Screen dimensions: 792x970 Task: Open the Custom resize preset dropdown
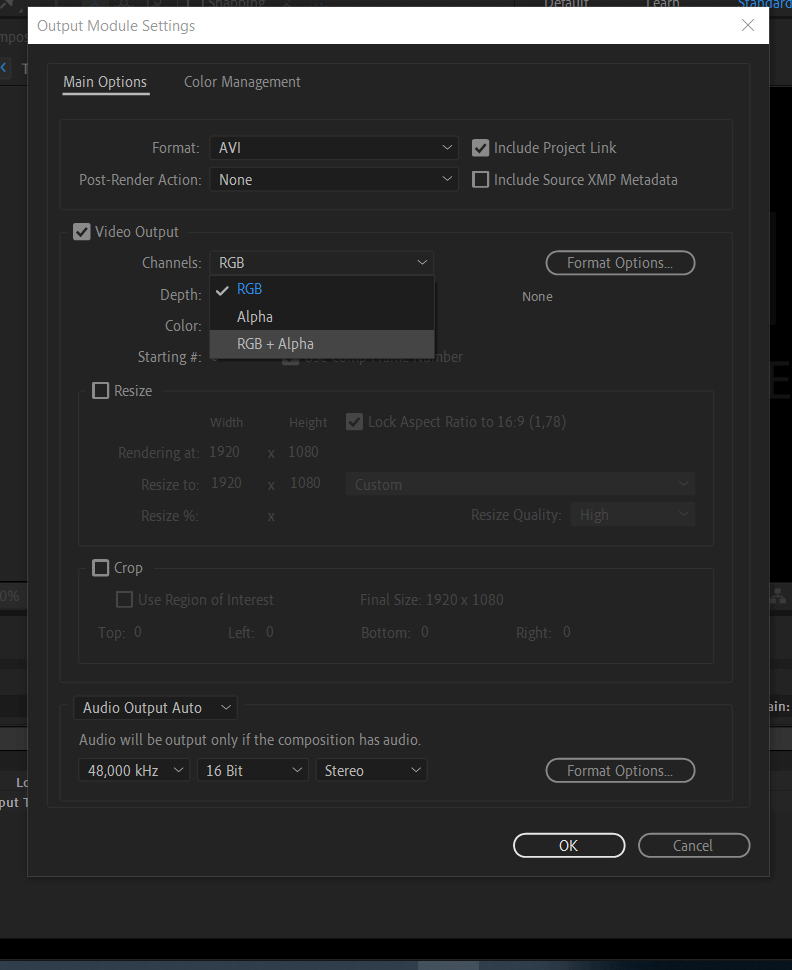pos(520,484)
